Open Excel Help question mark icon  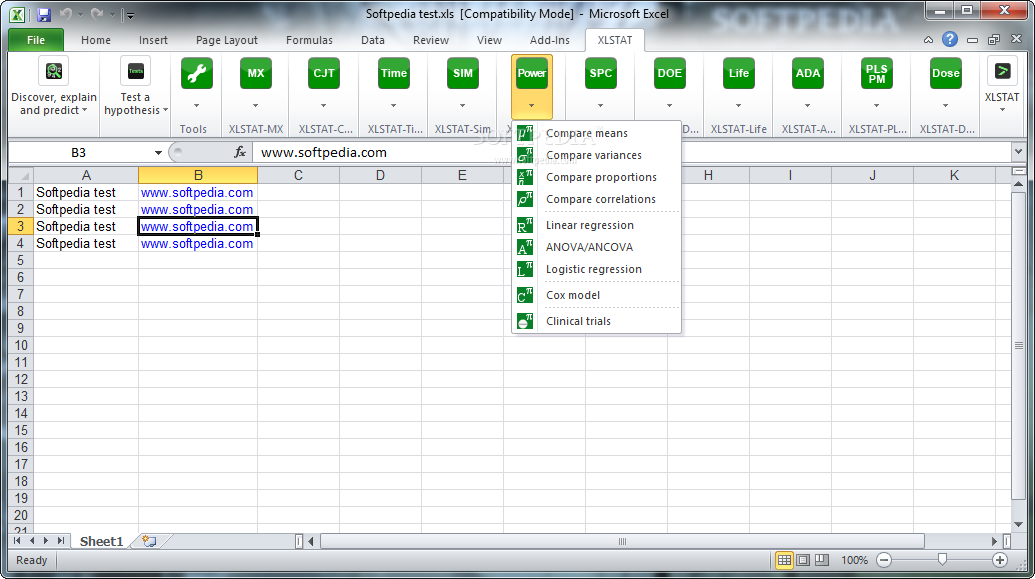(950, 40)
